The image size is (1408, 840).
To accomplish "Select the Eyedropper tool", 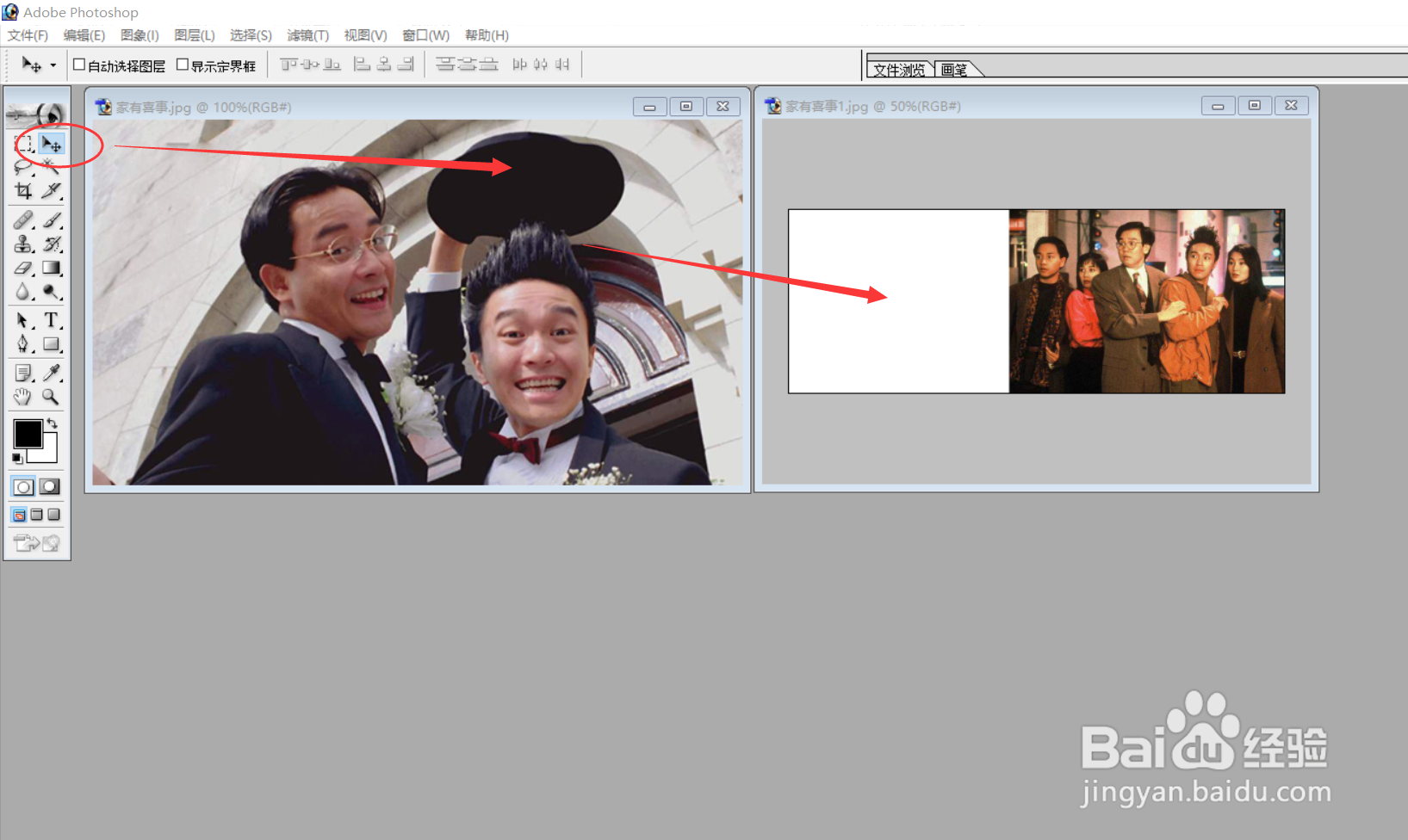I will 51,373.
